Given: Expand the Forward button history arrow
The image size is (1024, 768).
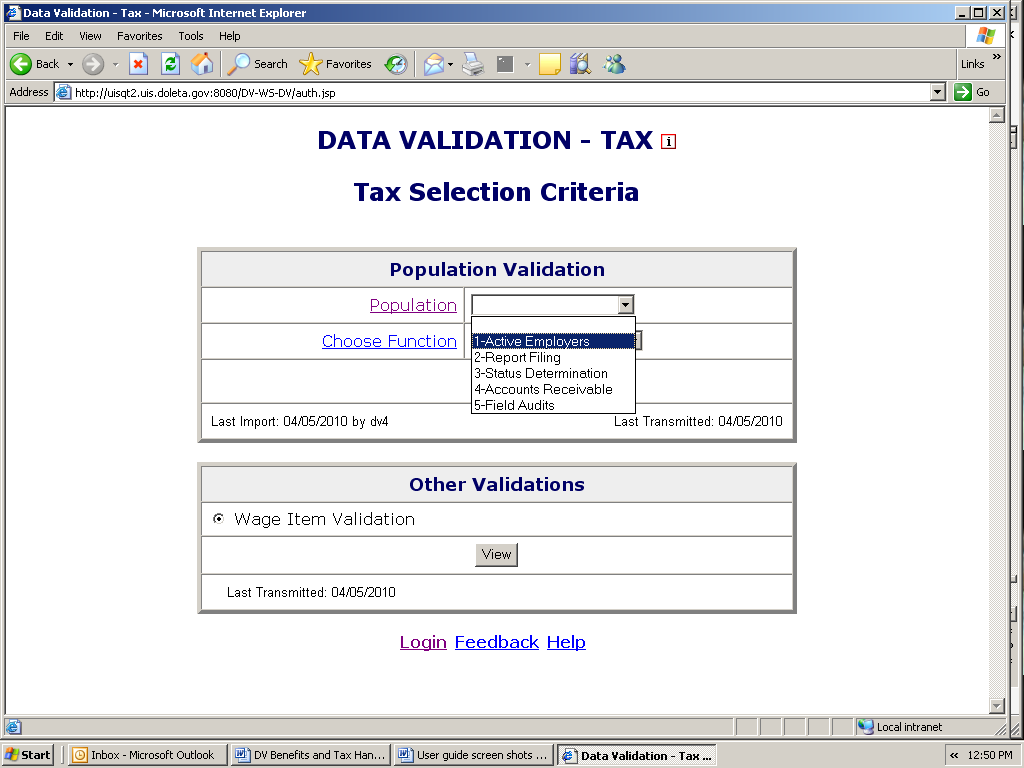Looking at the screenshot, I should (116, 64).
